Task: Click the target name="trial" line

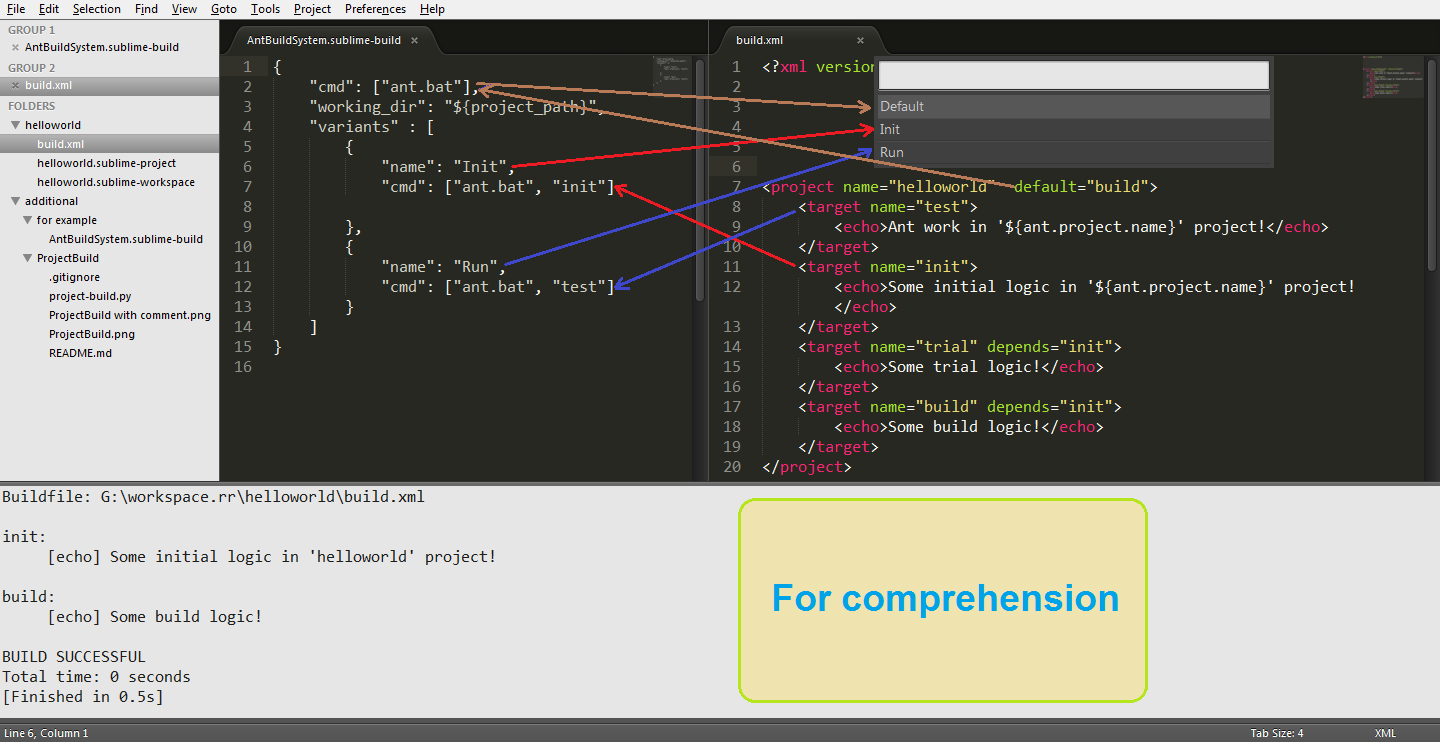Action: (x=960, y=347)
